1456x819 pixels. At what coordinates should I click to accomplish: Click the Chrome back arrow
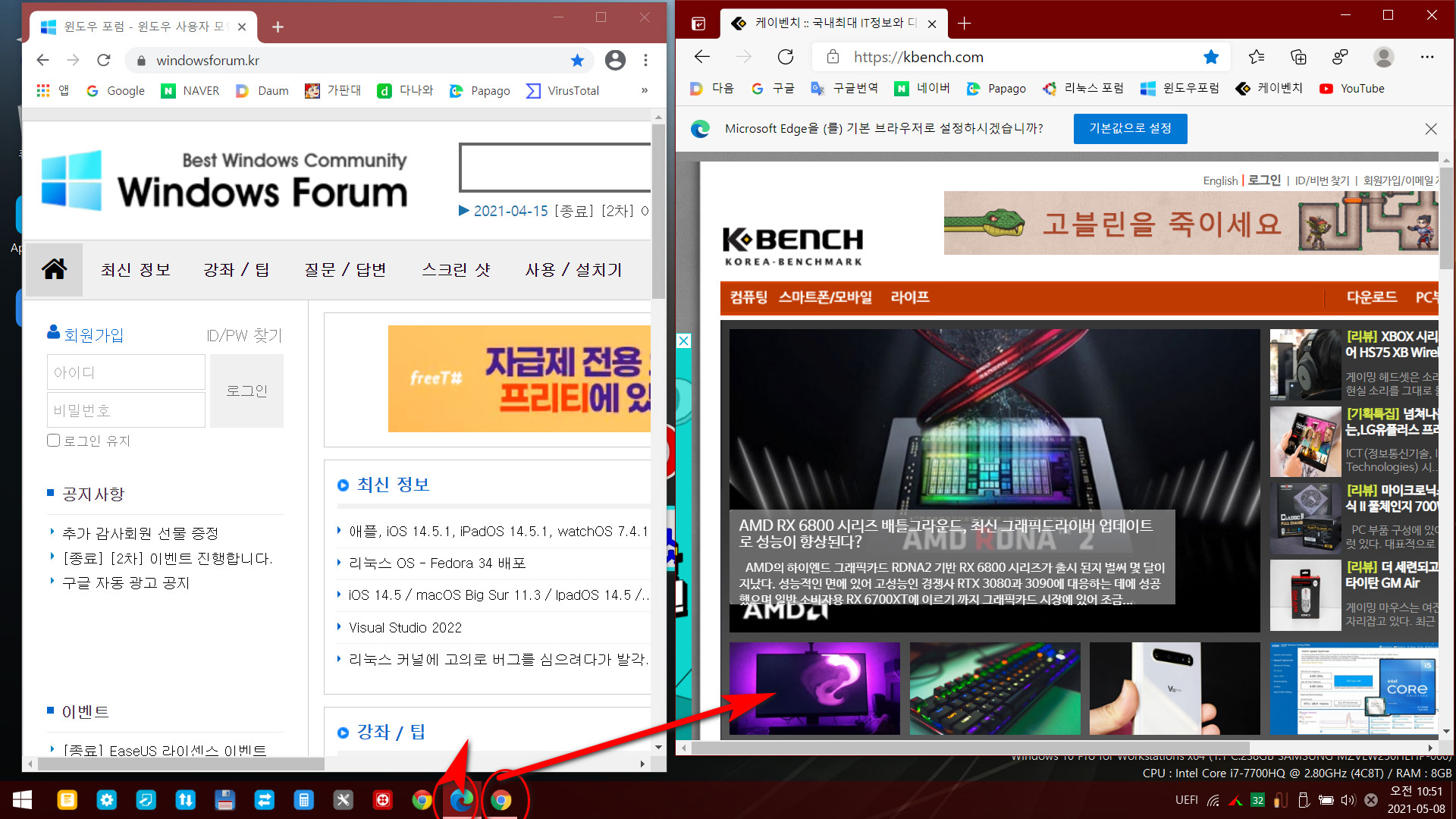tap(43, 60)
